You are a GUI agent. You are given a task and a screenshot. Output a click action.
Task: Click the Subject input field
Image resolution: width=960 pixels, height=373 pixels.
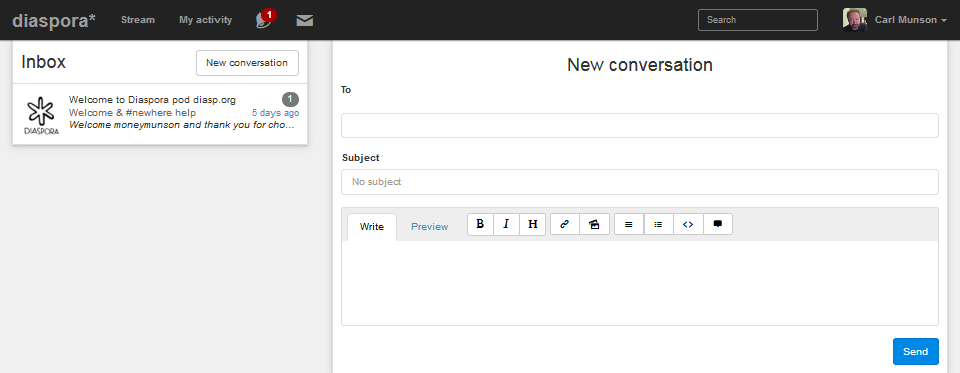coord(639,182)
